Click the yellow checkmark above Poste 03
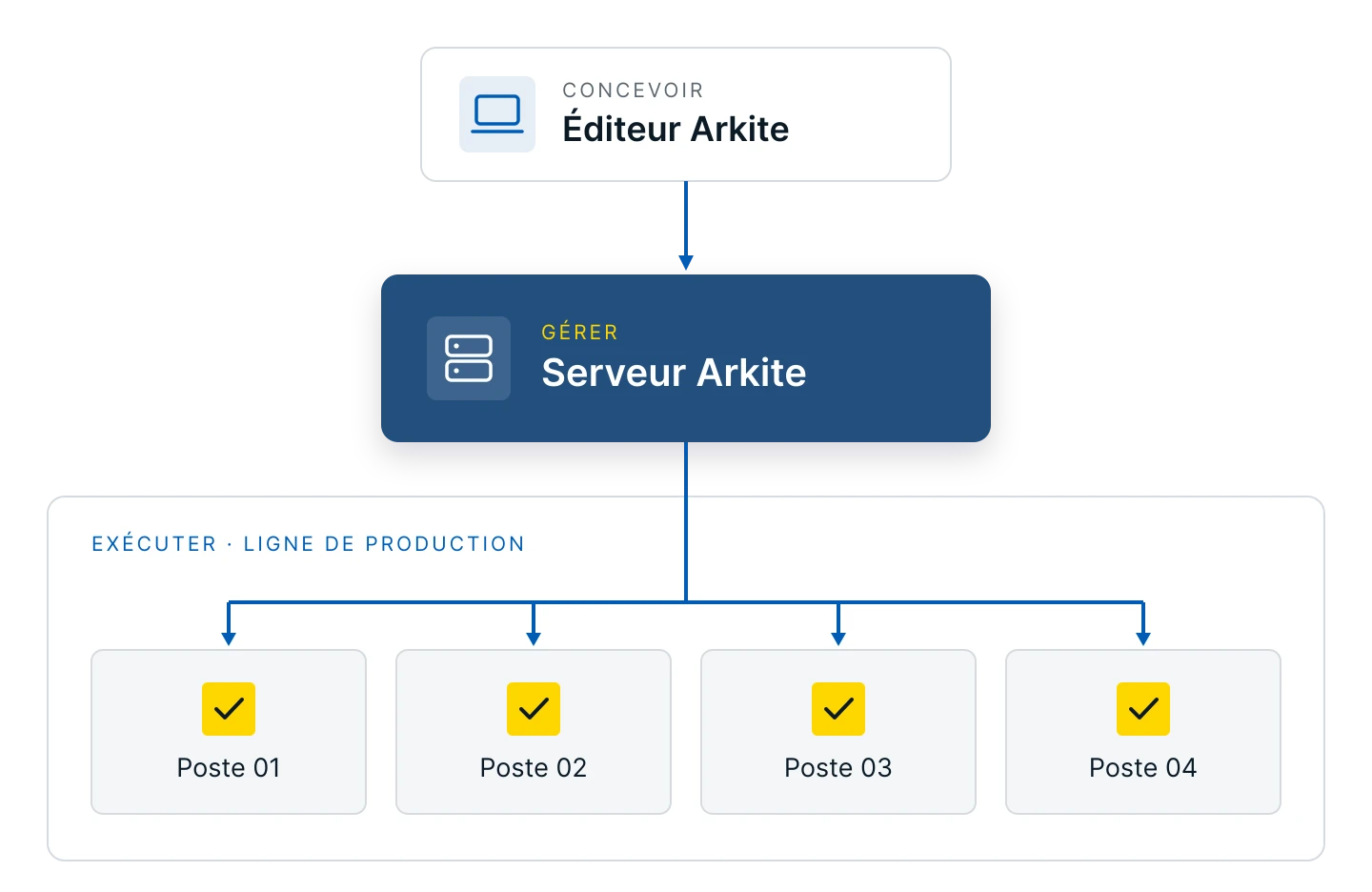The image size is (1372, 892). 838,709
